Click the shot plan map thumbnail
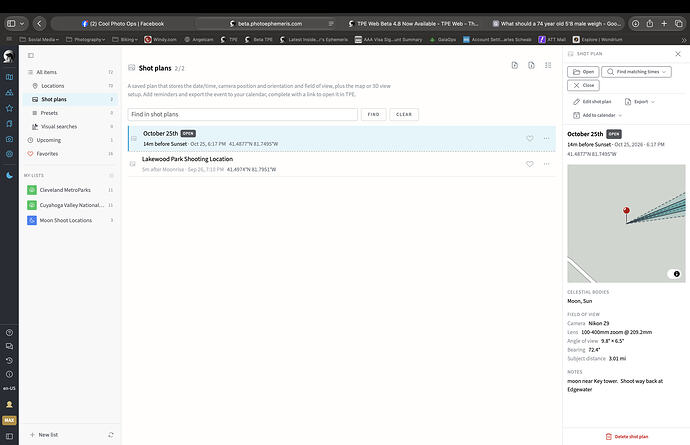The width and height of the screenshot is (690, 445). click(626, 224)
